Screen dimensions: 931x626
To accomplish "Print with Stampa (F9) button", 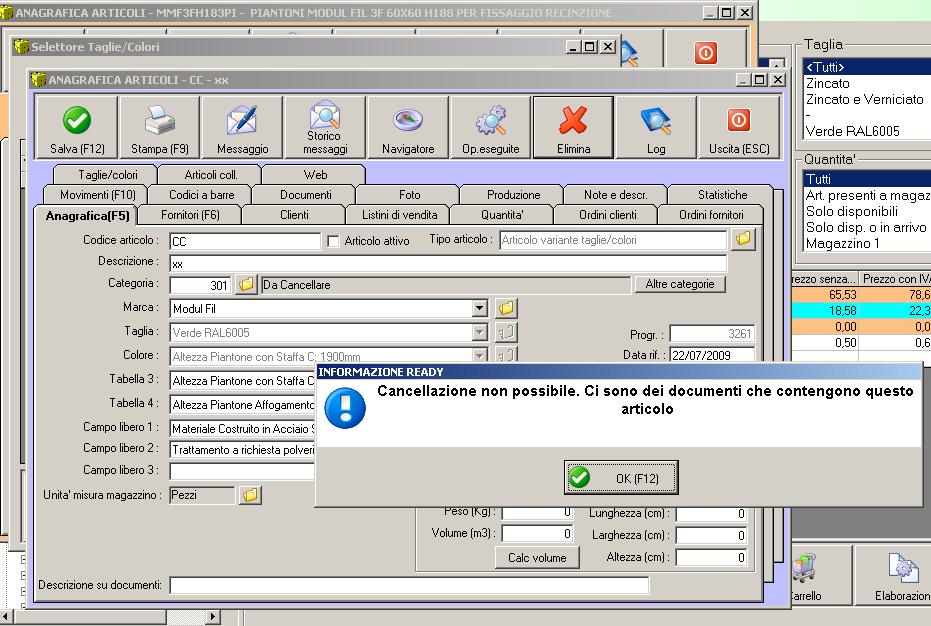I will 159,128.
